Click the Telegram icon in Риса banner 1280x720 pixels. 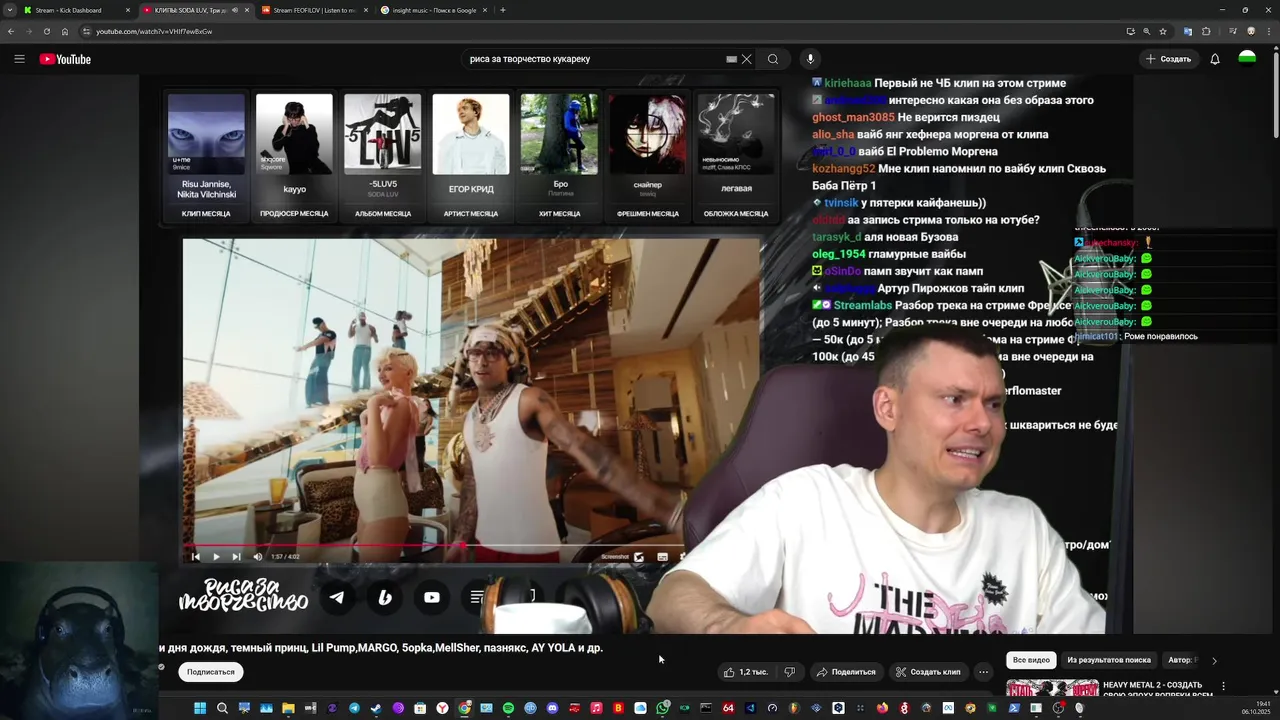click(x=337, y=597)
